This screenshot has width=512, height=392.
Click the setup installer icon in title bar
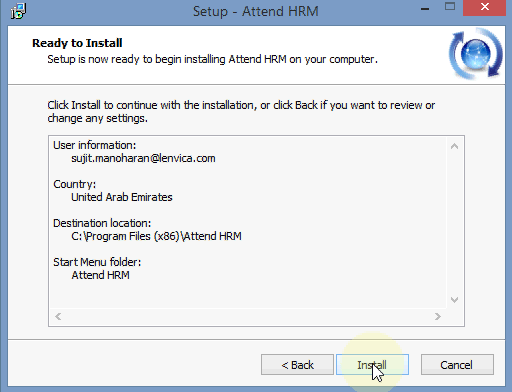pyautogui.click(x=18, y=11)
